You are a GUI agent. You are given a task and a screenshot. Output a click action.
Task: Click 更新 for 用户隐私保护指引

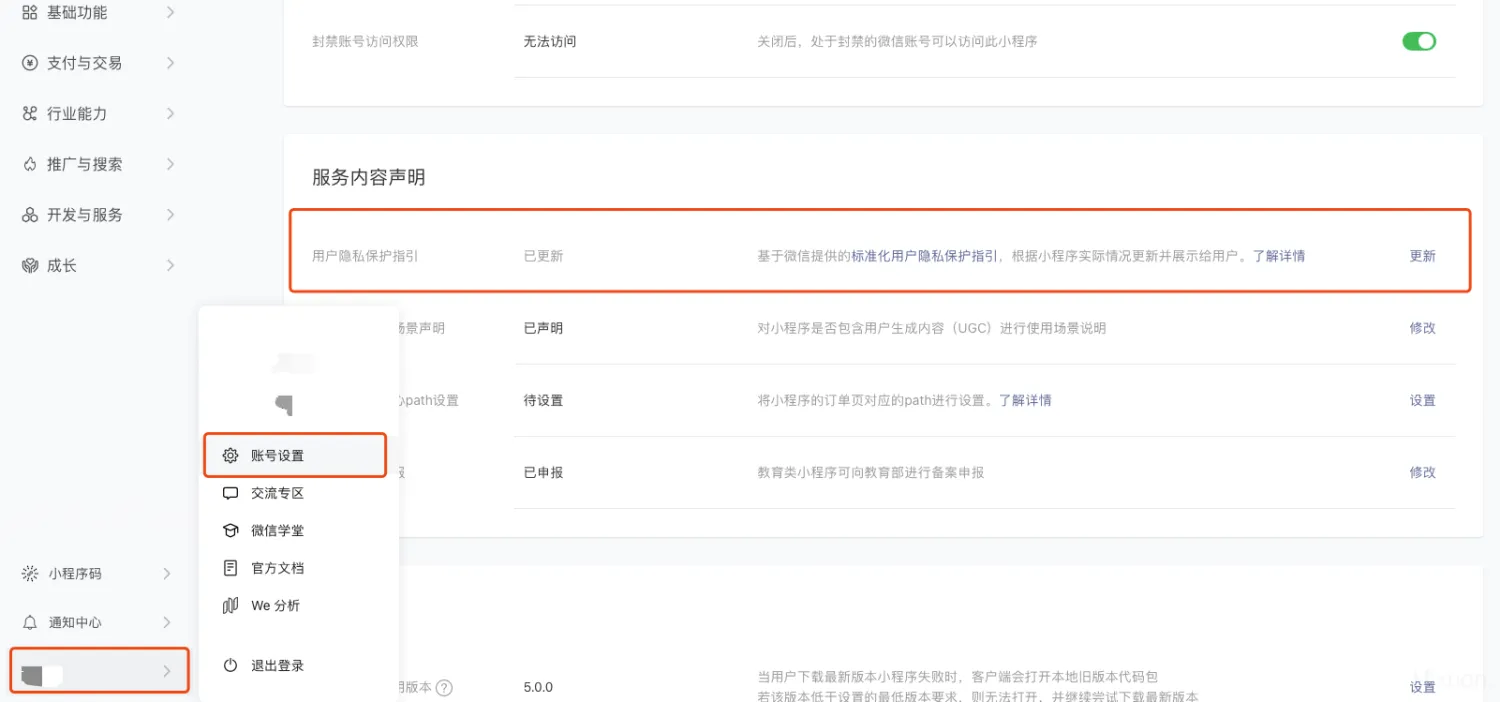[x=1422, y=256]
